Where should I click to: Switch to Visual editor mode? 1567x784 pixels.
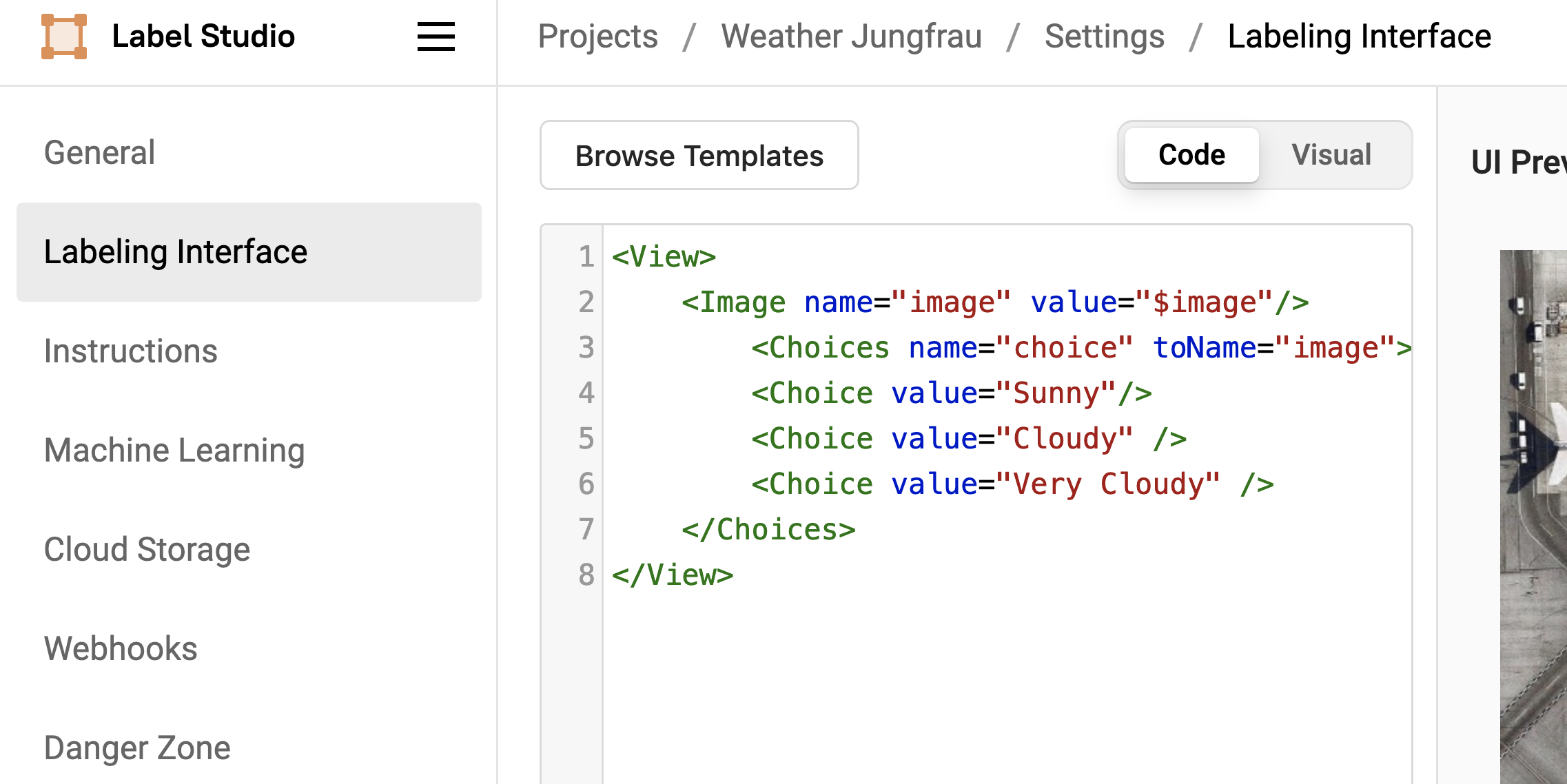coord(1331,155)
